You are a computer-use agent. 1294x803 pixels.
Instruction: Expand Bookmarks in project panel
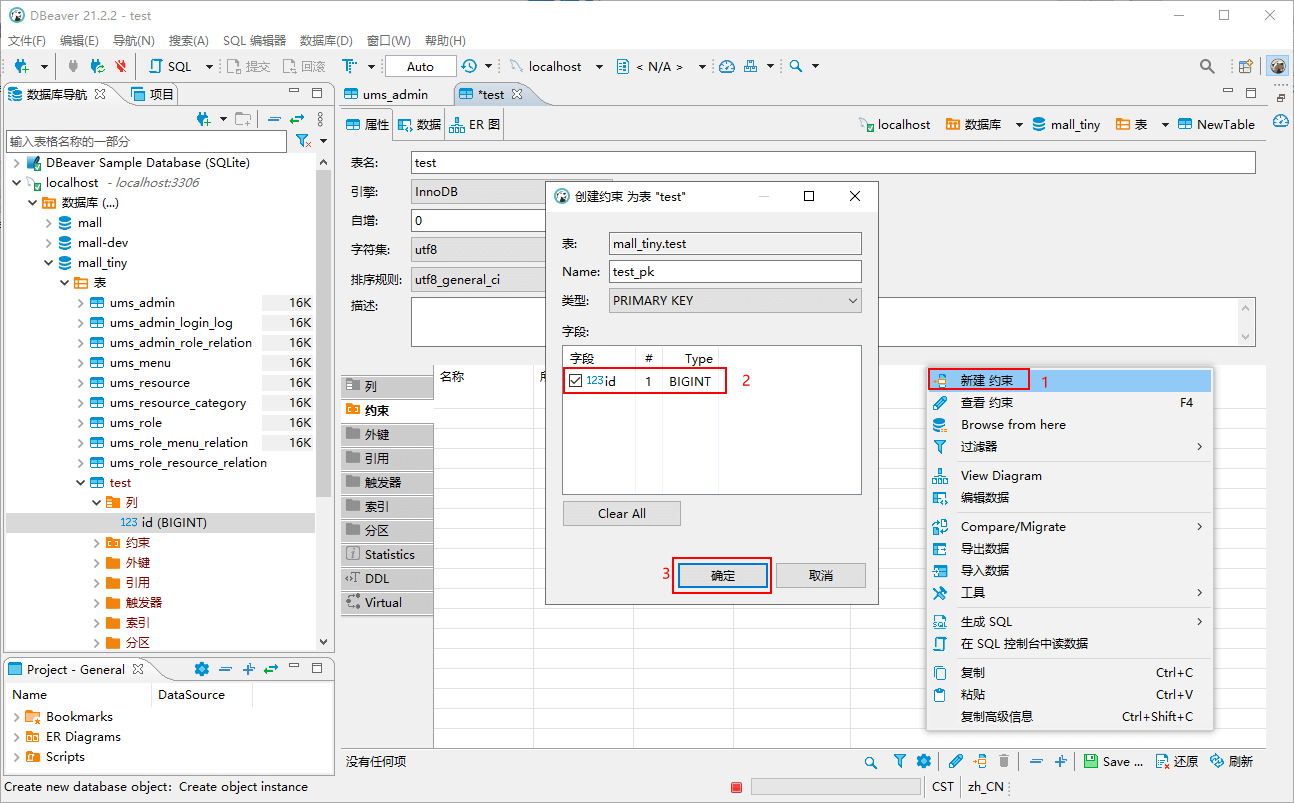pyautogui.click(x=16, y=717)
